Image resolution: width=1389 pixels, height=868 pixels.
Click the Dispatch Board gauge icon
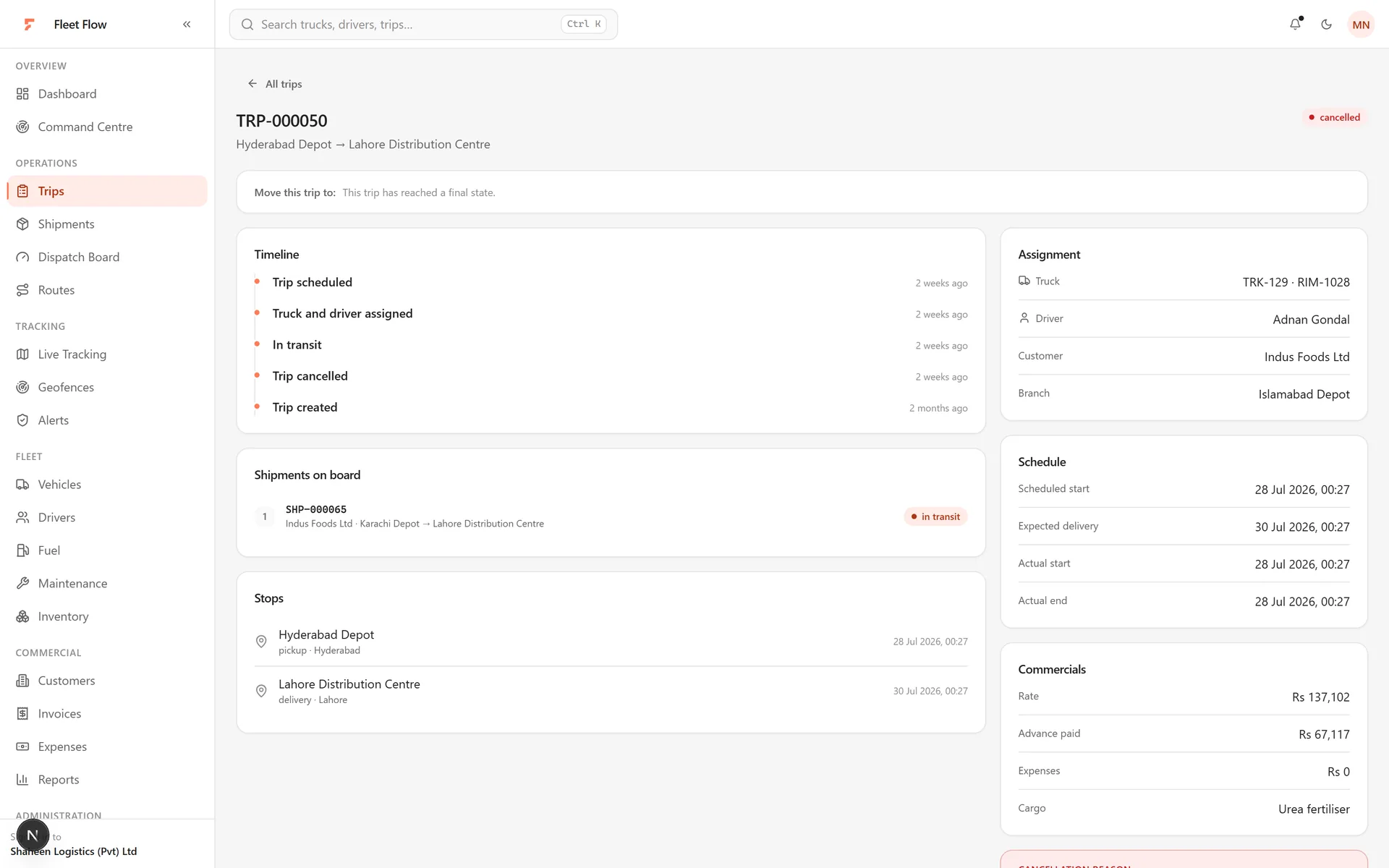pyautogui.click(x=23, y=258)
